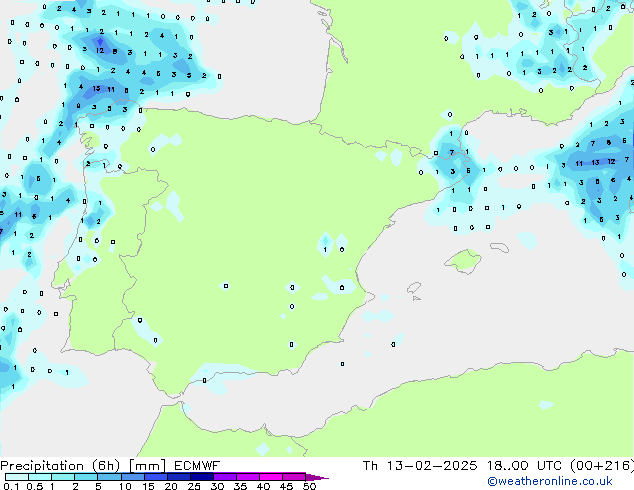Click Ibiza island on the map
This screenshot has width=634, height=490.
[414, 288]
